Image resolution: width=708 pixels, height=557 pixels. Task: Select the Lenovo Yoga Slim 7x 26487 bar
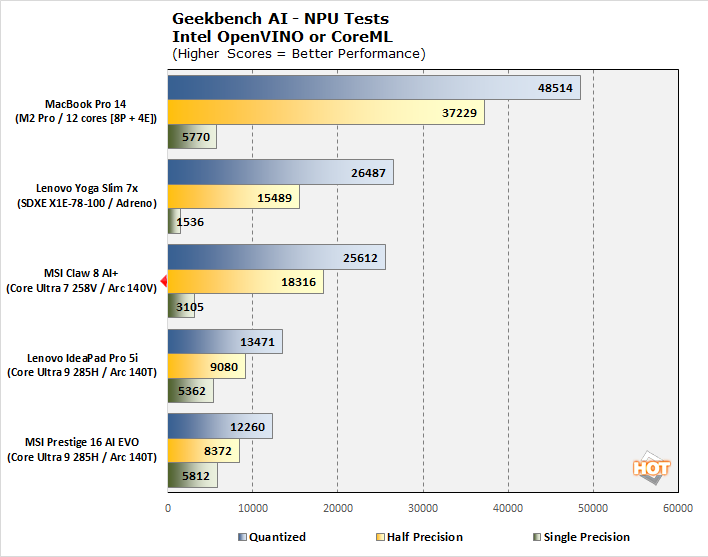pos(280,172)
